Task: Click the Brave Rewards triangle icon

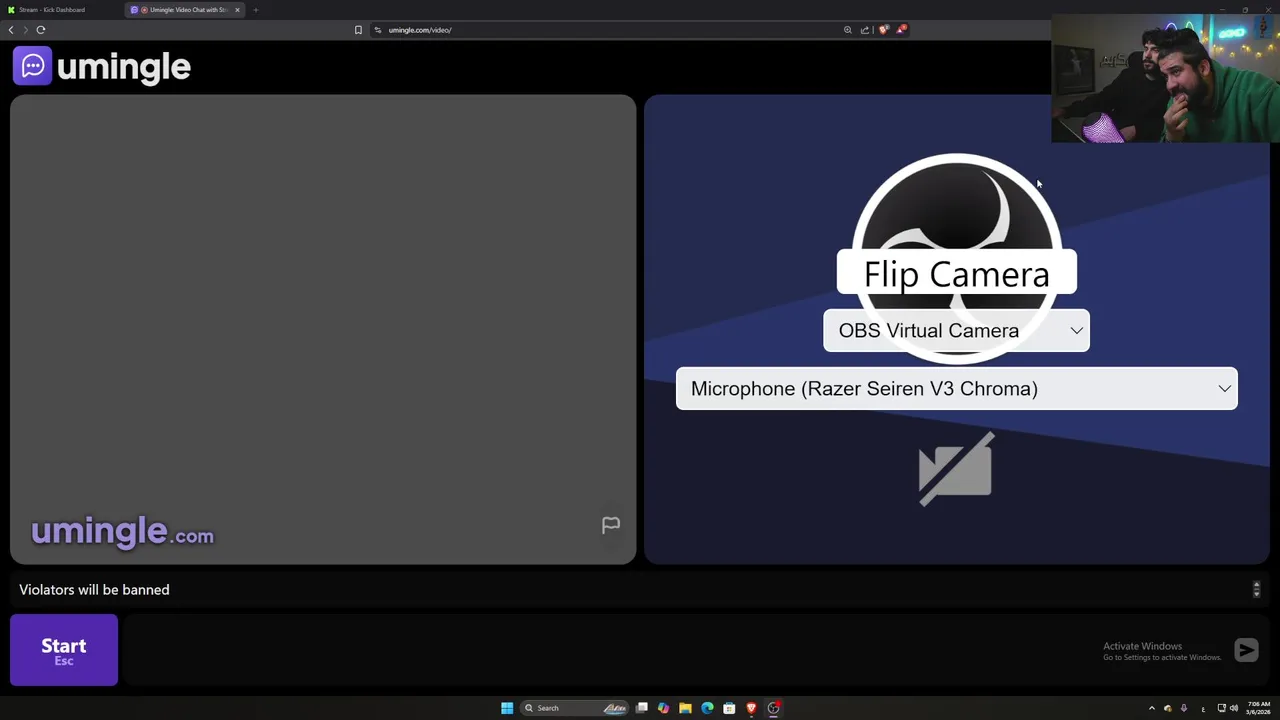Action: tap(901, 30)
